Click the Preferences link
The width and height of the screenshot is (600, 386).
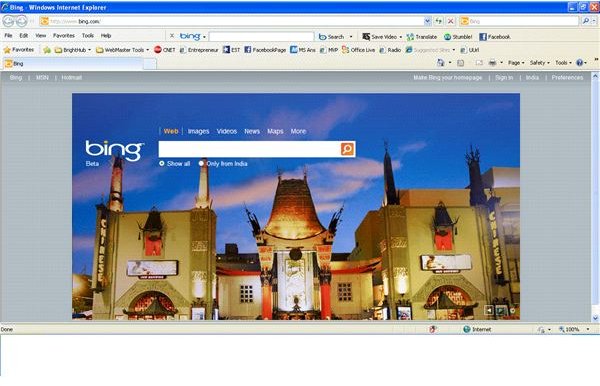567,78
